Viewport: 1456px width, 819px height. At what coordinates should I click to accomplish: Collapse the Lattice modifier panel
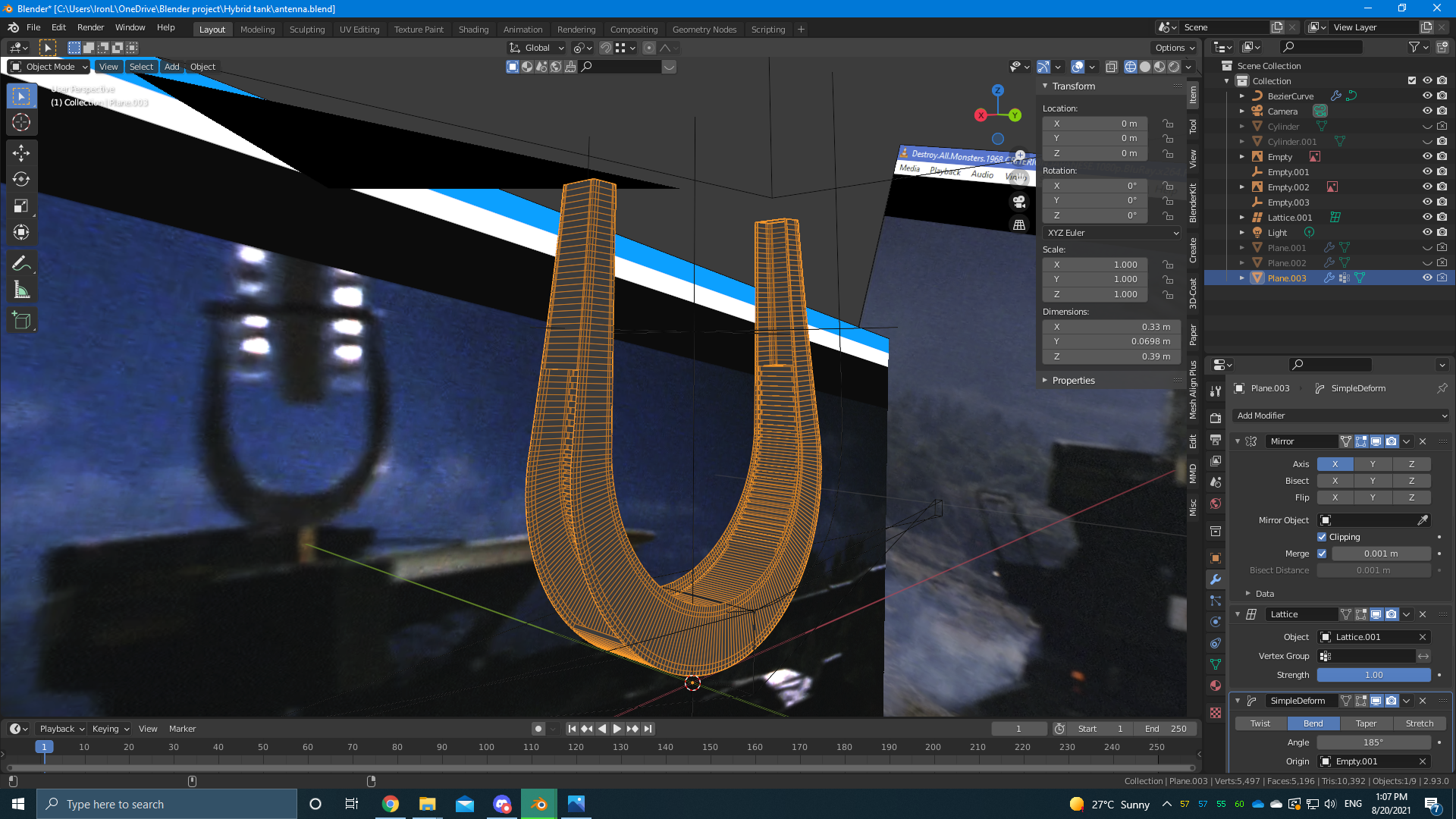coord(1238,614)
